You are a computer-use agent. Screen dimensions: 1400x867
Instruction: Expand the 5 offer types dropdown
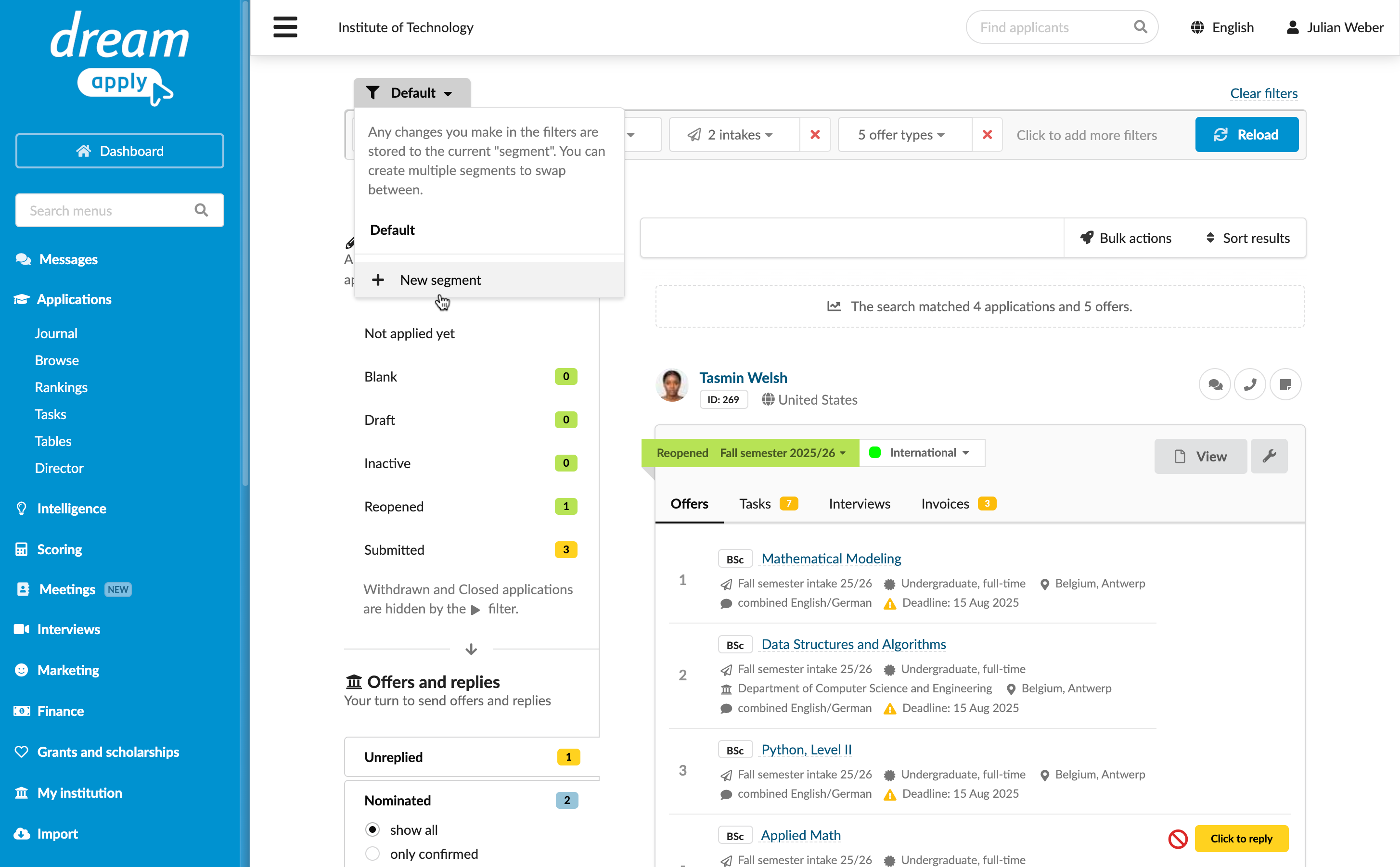pos(905,135)
